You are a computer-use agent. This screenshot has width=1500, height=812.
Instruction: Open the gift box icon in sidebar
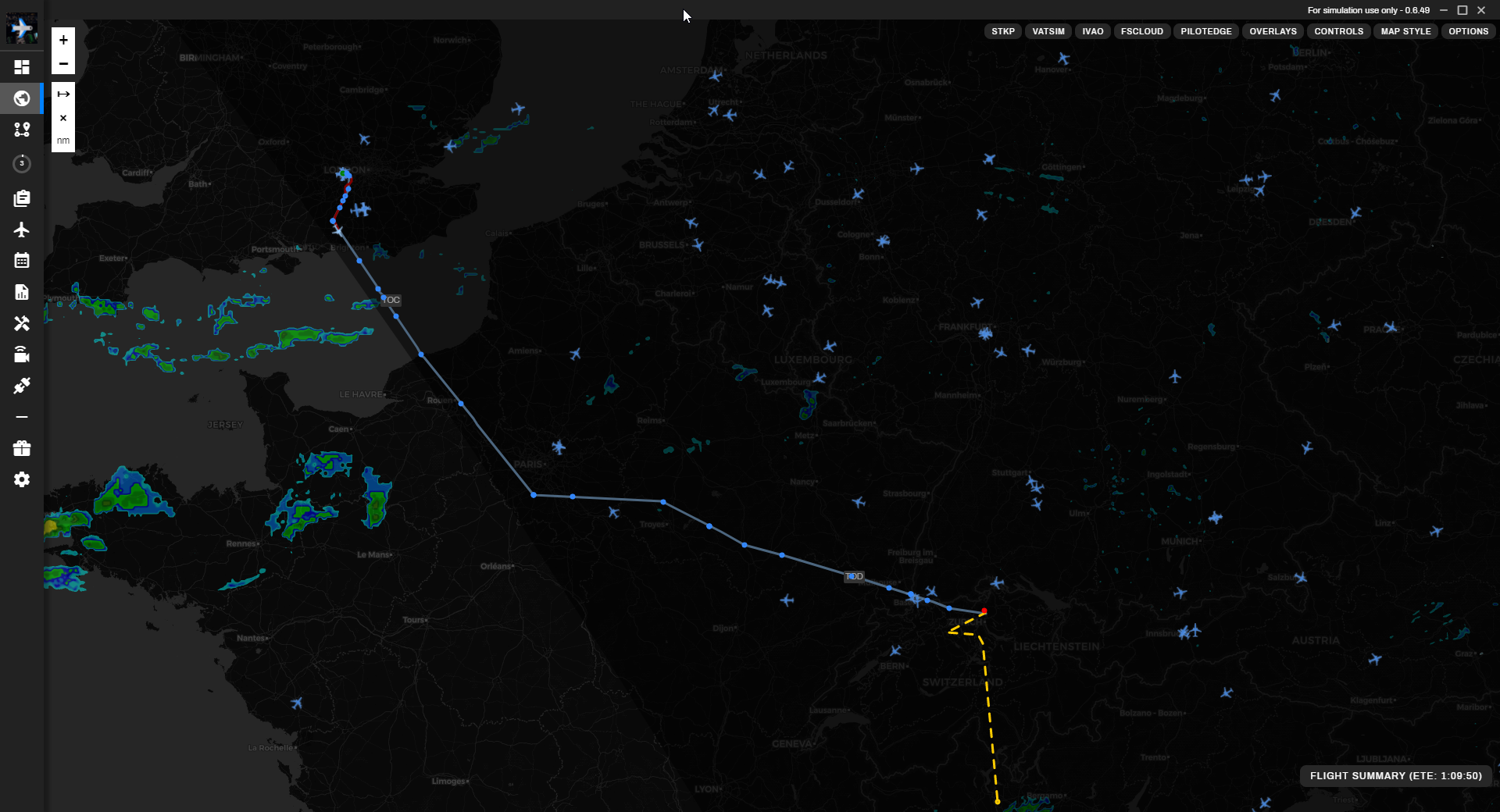click(22, 448)
